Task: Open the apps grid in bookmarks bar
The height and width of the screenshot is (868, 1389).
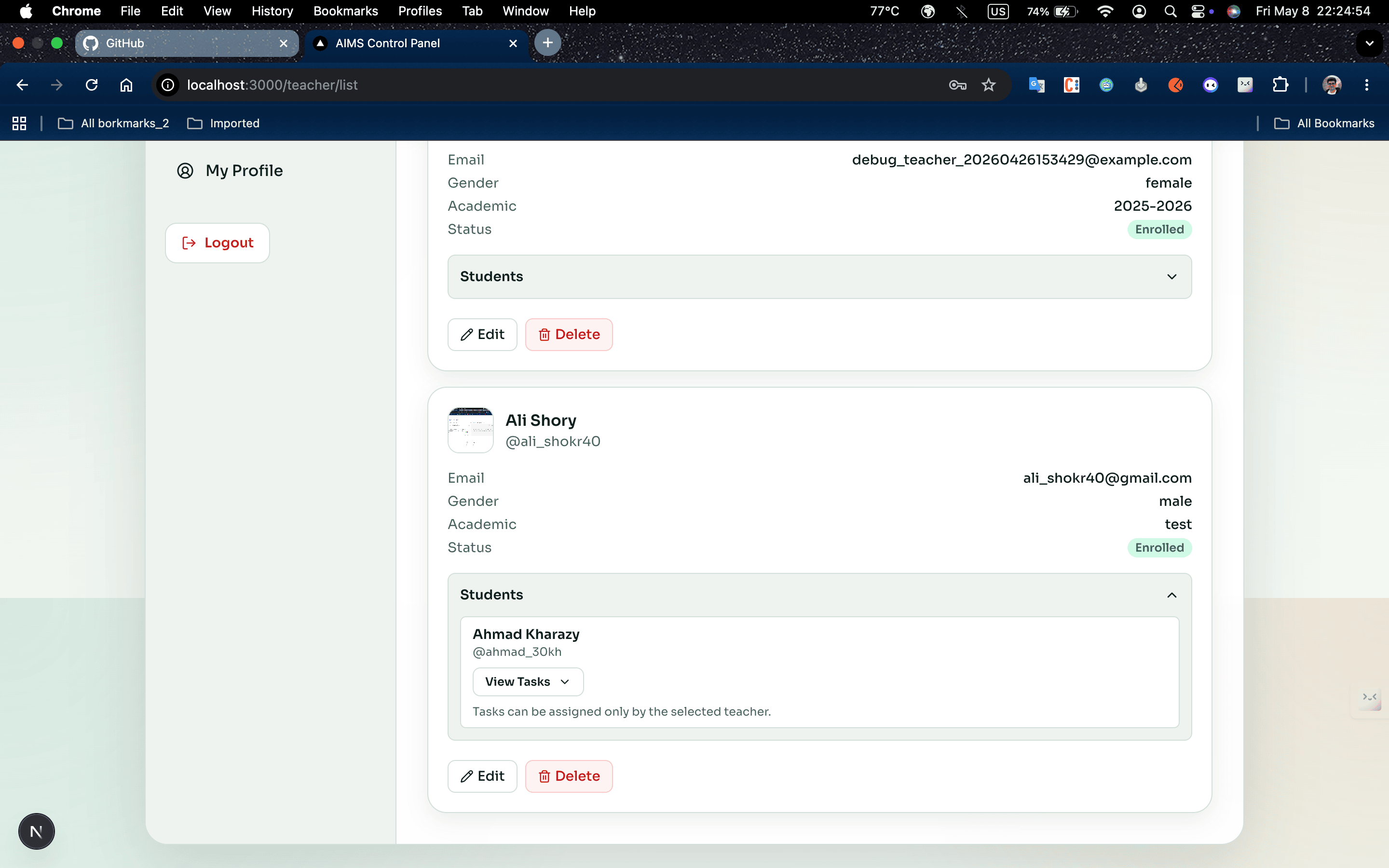Action: coord(19,123)
